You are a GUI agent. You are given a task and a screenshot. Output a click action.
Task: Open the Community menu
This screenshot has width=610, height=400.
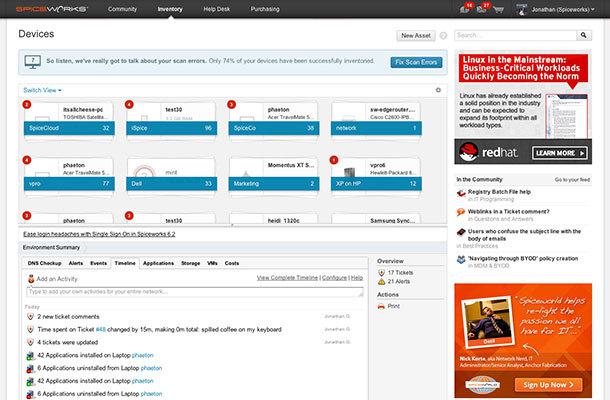(123, 9)
